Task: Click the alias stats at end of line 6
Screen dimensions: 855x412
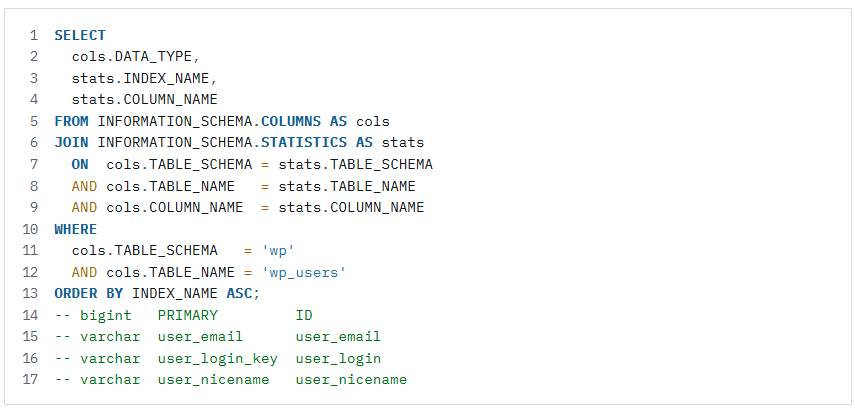Action: pos(403,143)
